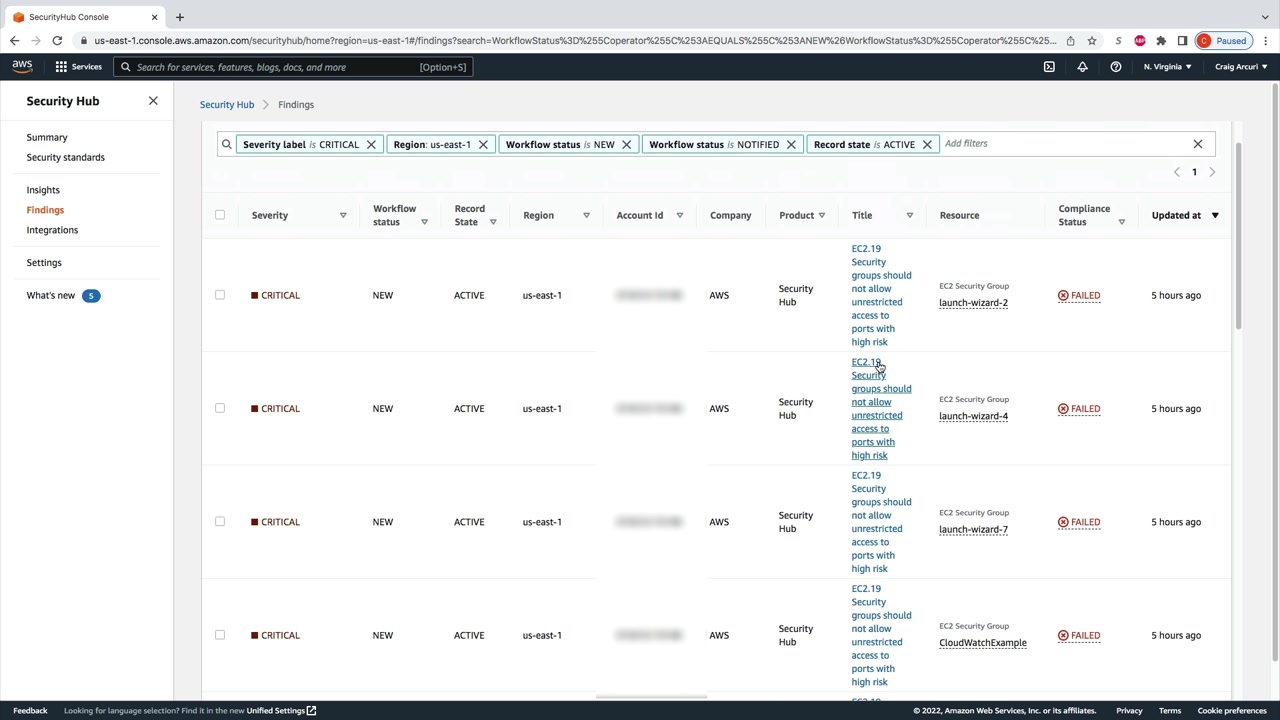1280x720 pixels.
Task: Open the help question mark icon
Action: (1116, 67)
